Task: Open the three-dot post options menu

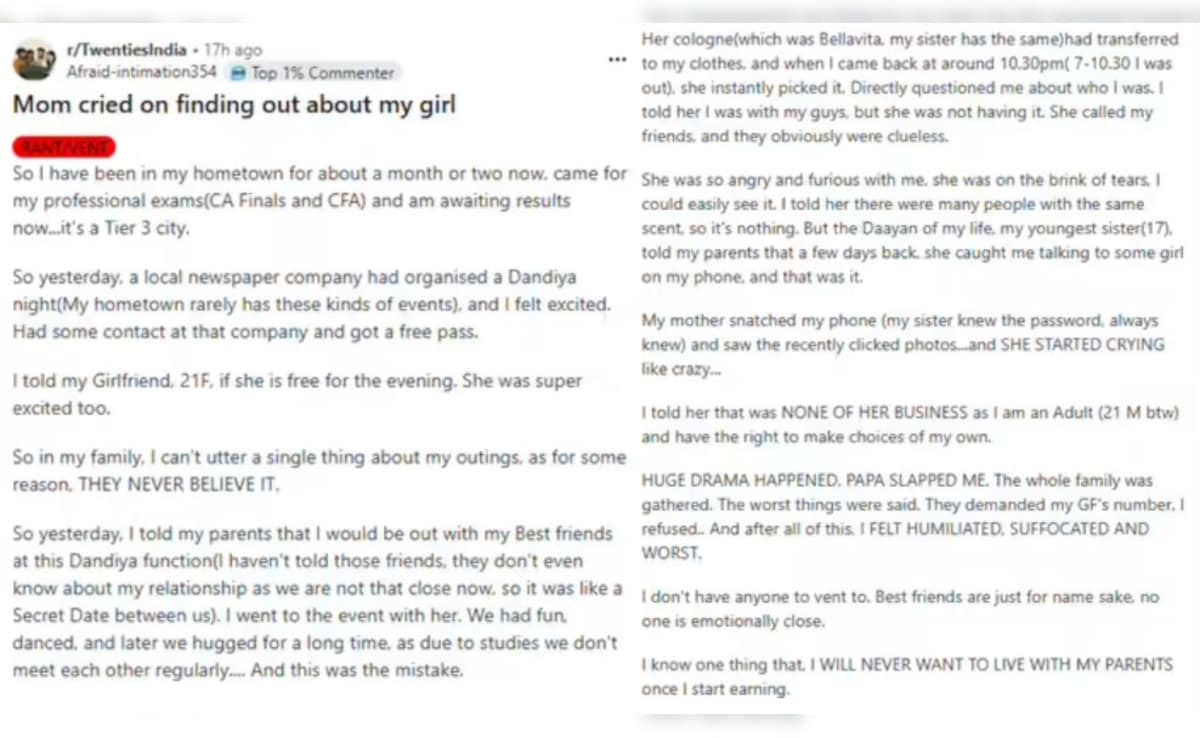Action: click(x=617, y=60)
